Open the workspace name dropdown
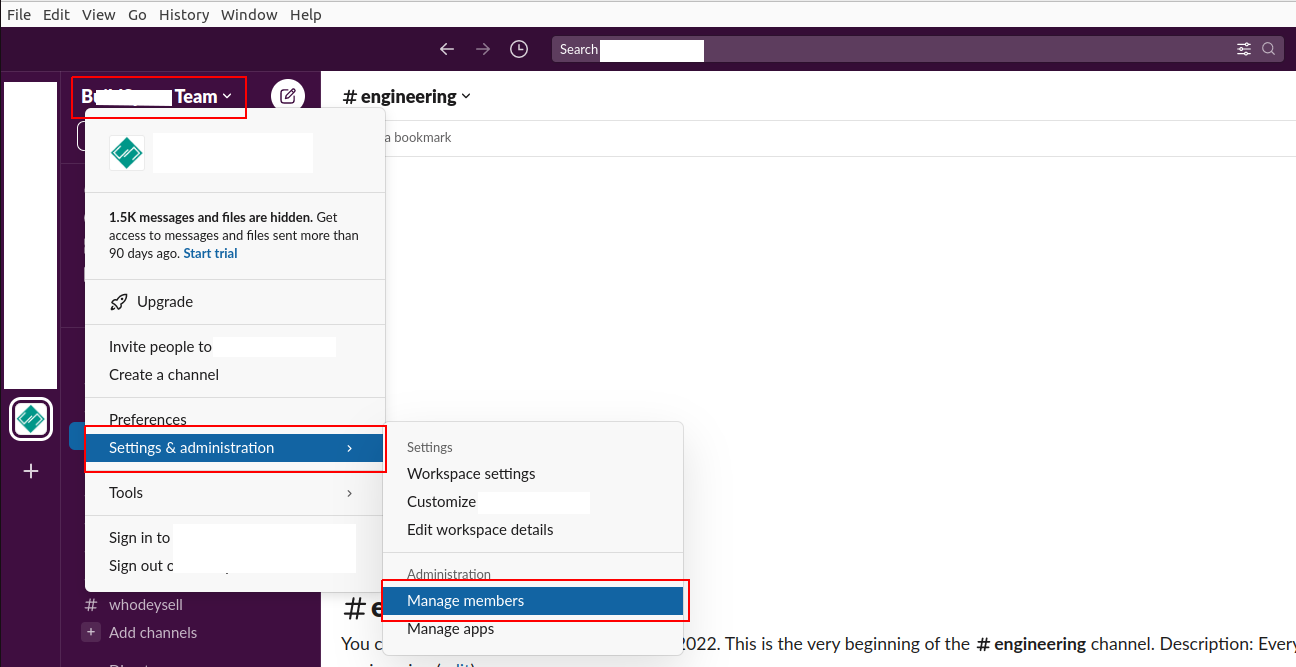Image resolution: width=1296 pixels, height=667 pixels. (157, 97)
